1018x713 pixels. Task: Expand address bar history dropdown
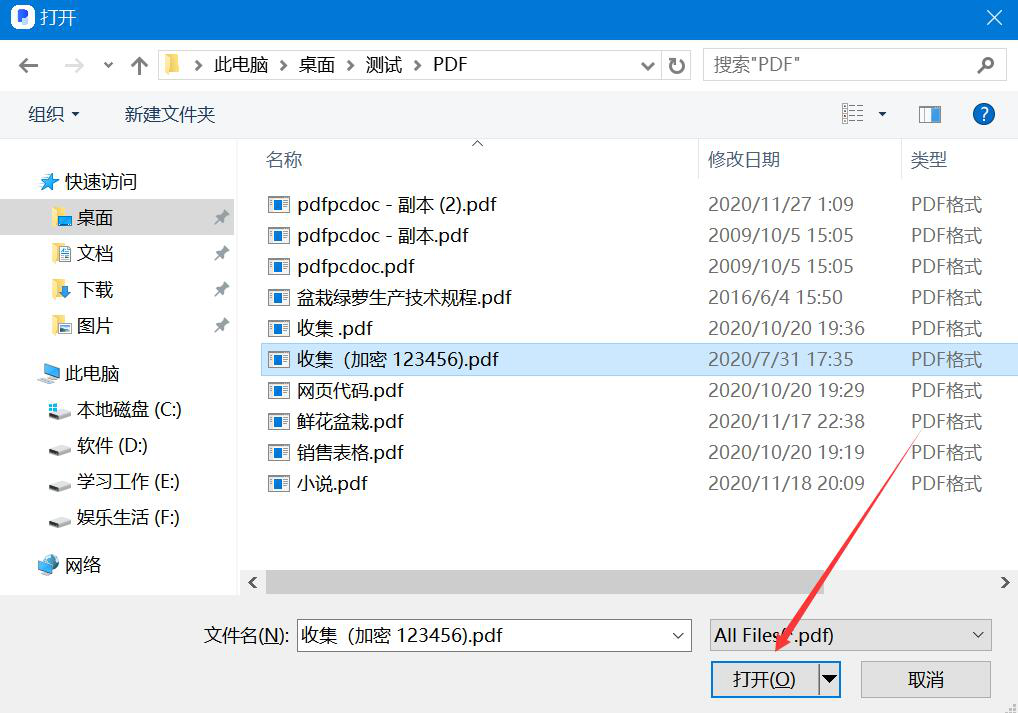(647, 65)
